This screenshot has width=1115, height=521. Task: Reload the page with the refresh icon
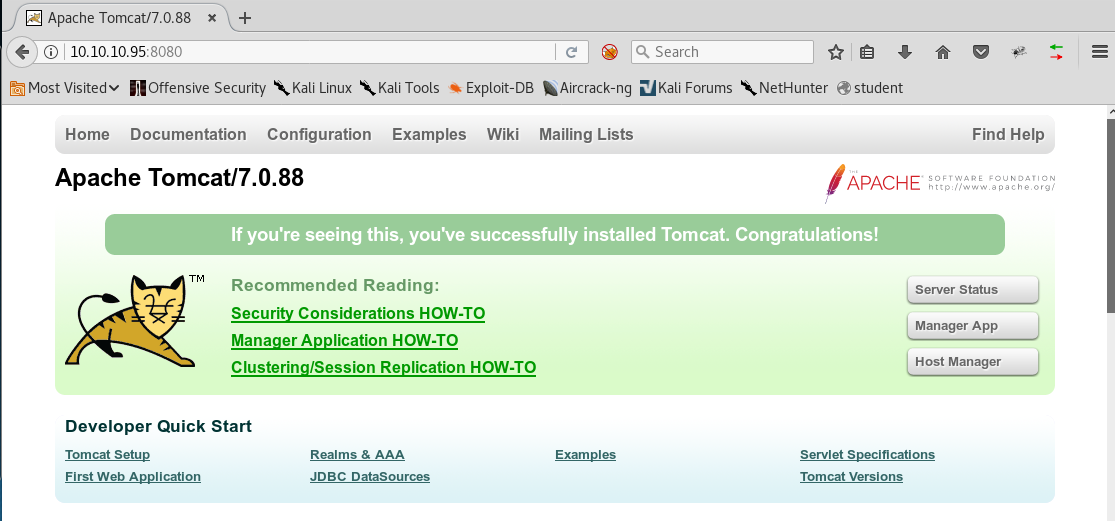[x=572, y=52]
